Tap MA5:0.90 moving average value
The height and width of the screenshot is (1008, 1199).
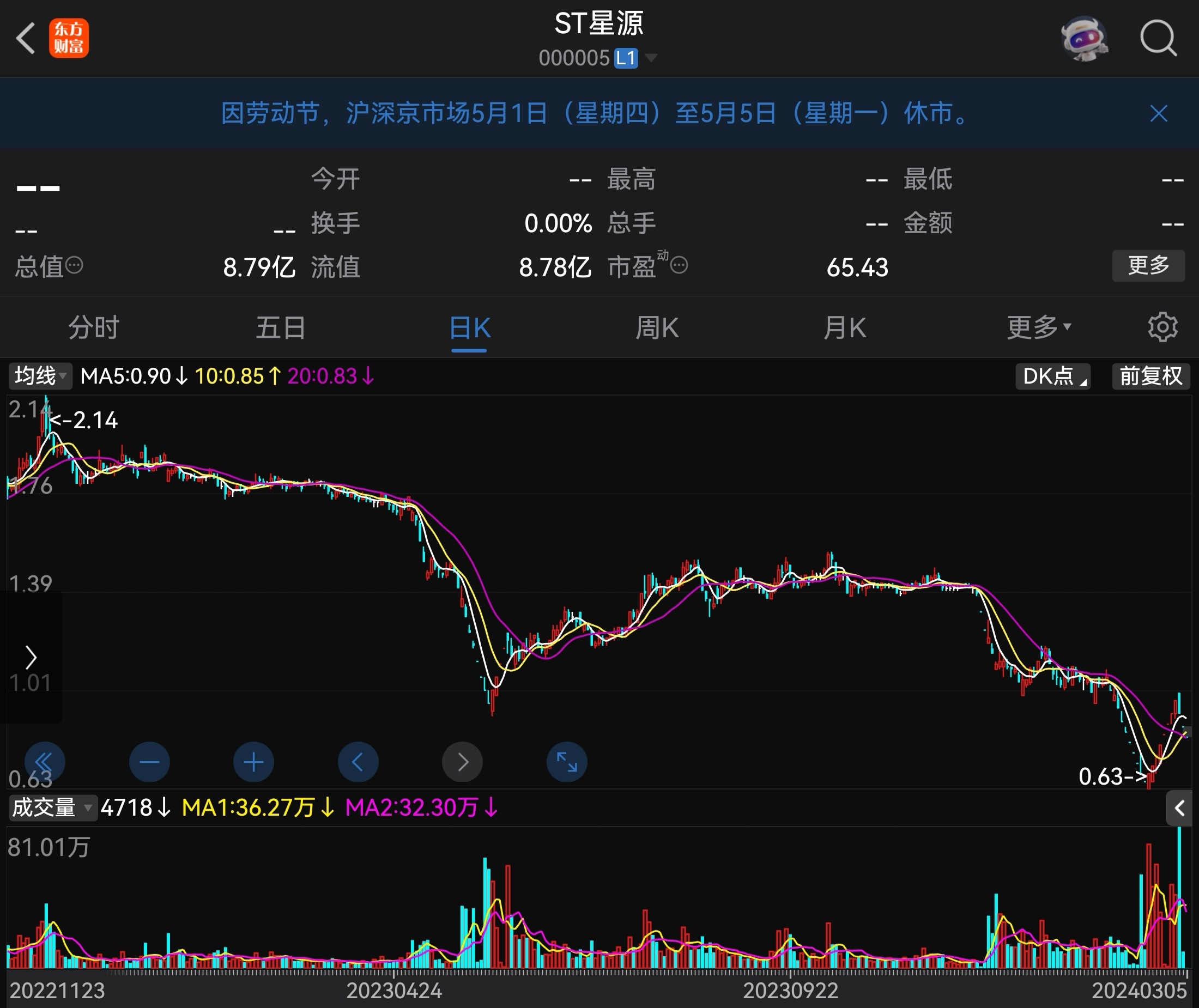(133, 376)
